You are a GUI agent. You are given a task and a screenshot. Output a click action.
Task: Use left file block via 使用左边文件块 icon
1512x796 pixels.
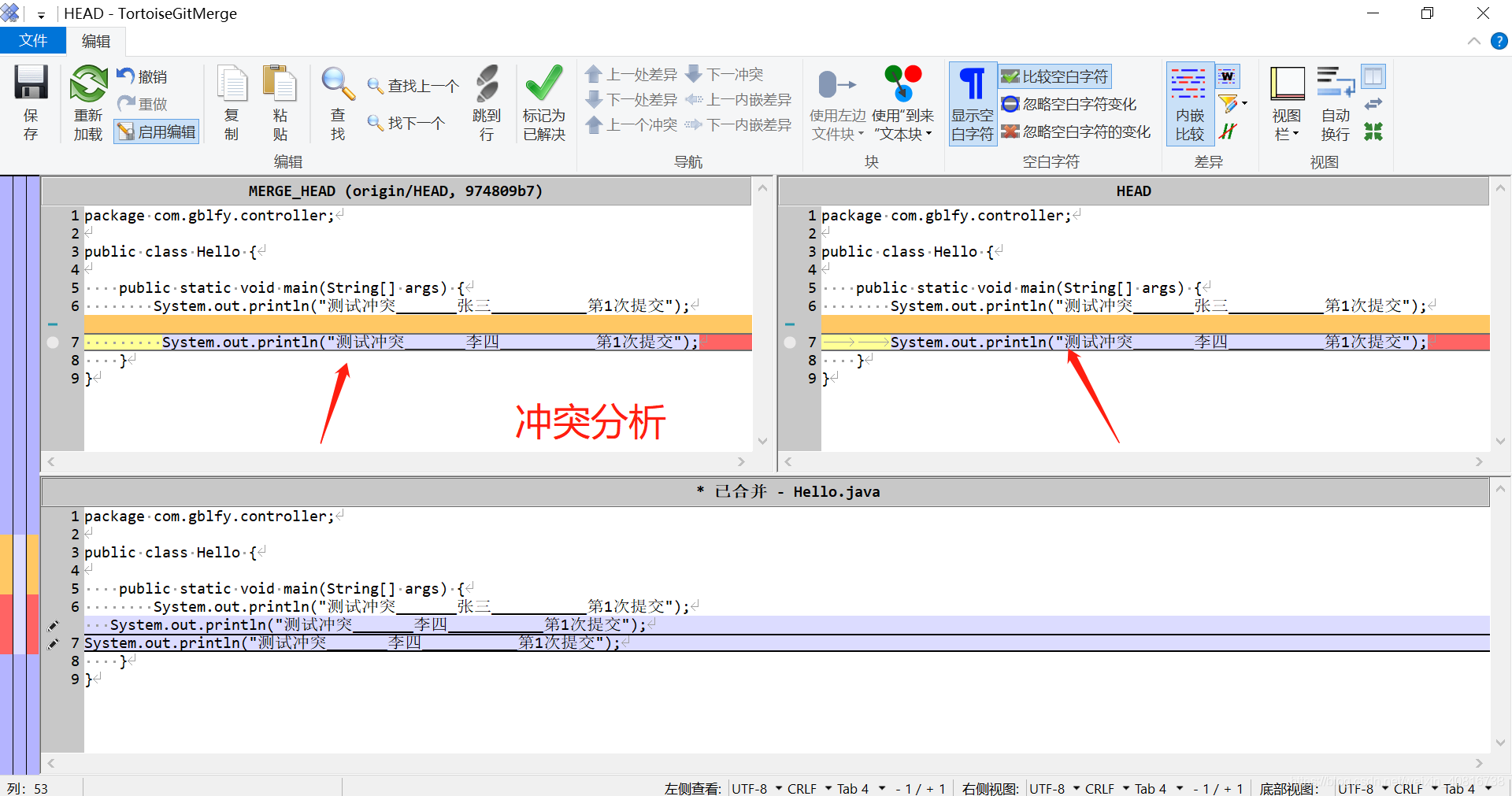836,103
